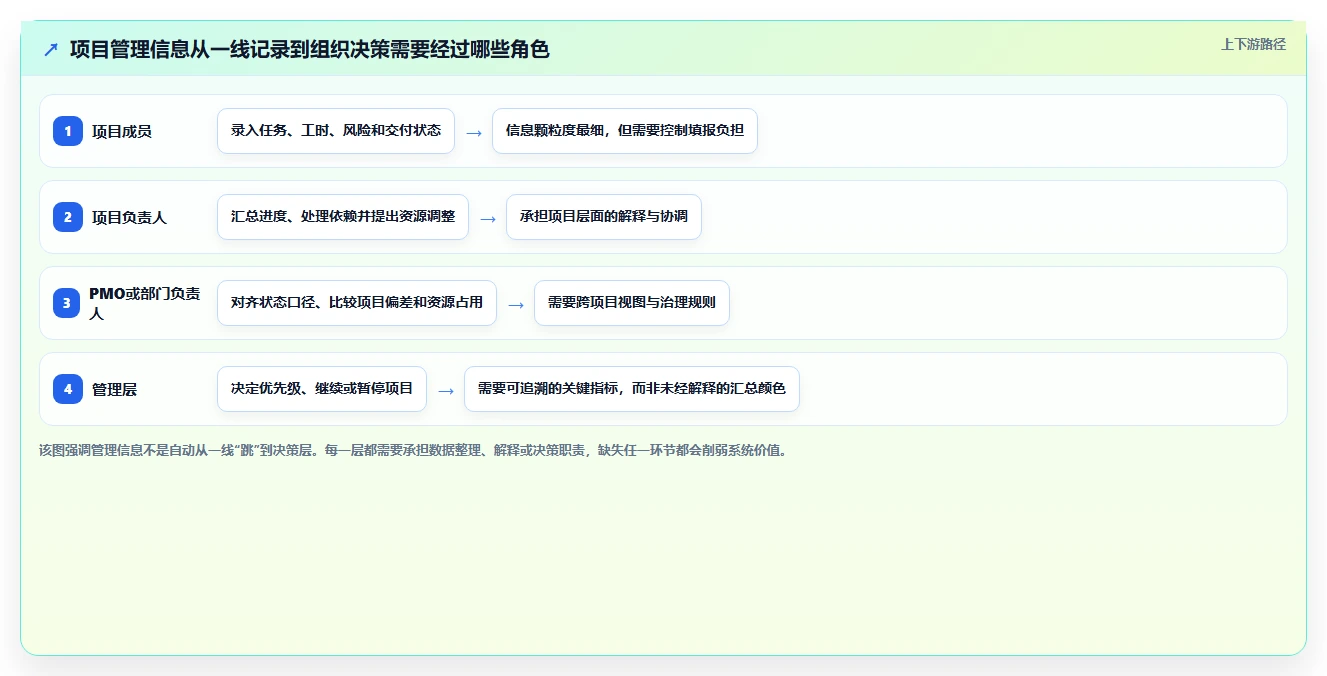
Task: Select the 项目成员 role label
Action: click(122, 131)
